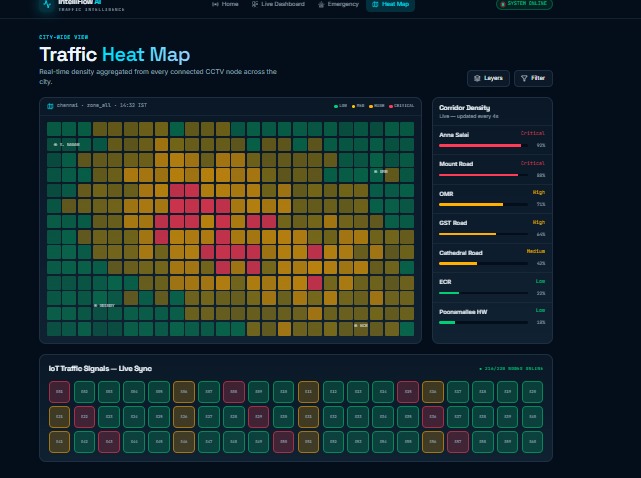Click the Medium tag on Cathedral Road
This screenshot has width=641, height=478.
click(x=536, y=251)
